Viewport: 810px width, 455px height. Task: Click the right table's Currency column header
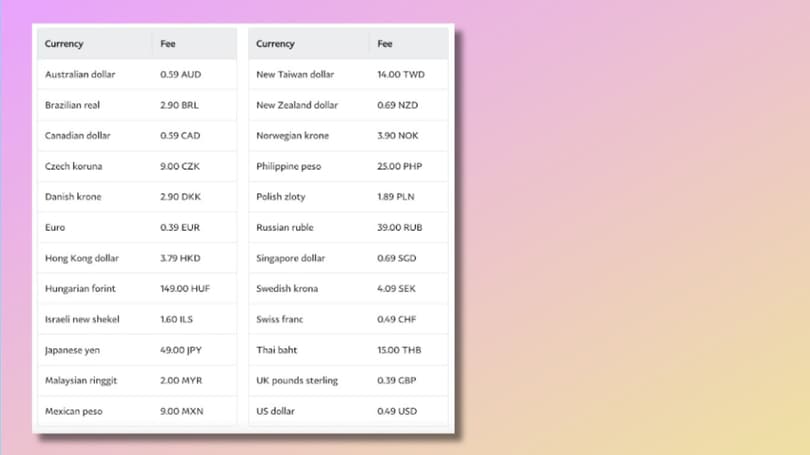pyautogui.click(x=275, y=44)
